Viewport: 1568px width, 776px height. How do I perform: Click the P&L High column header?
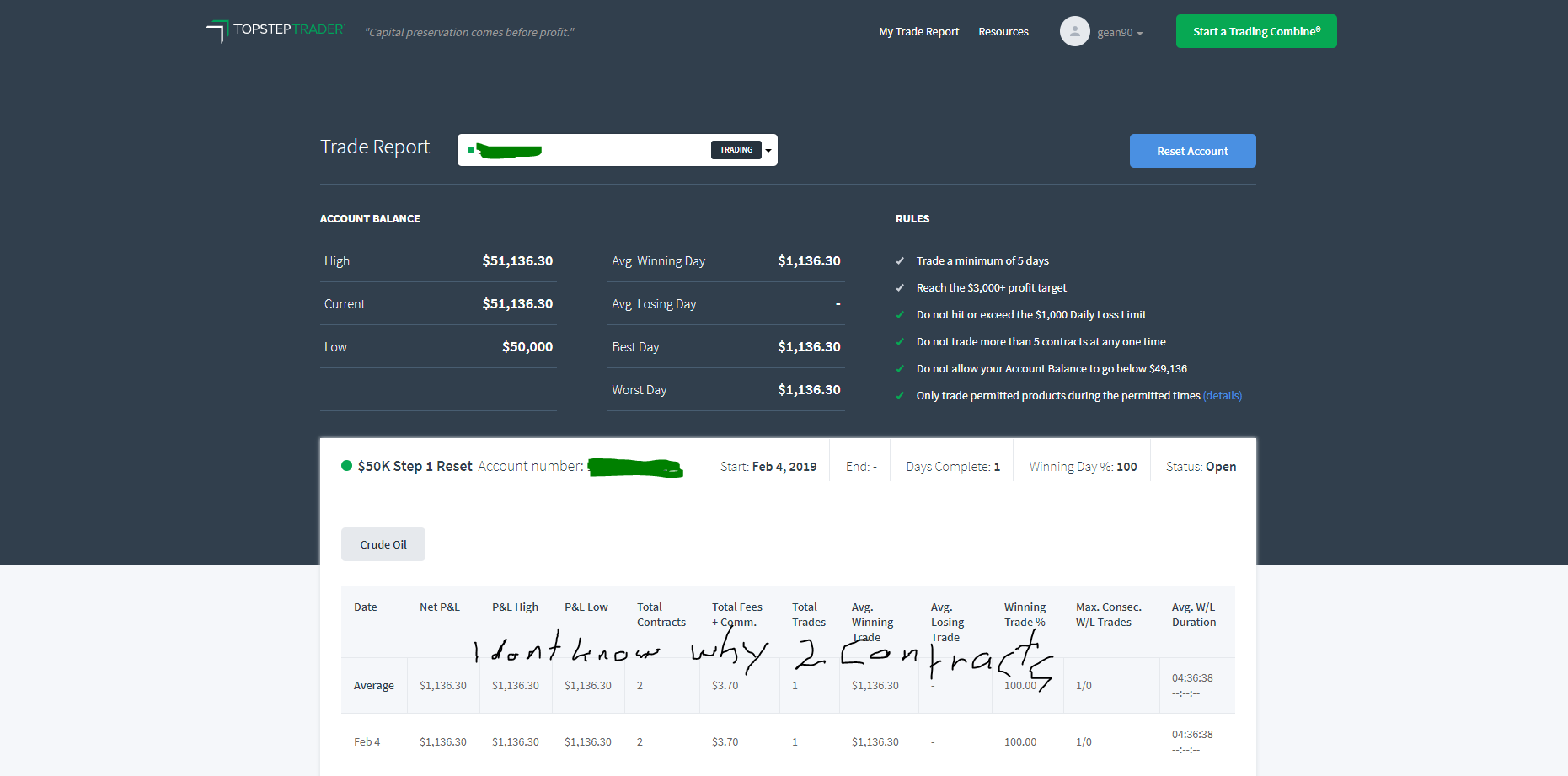515,607
